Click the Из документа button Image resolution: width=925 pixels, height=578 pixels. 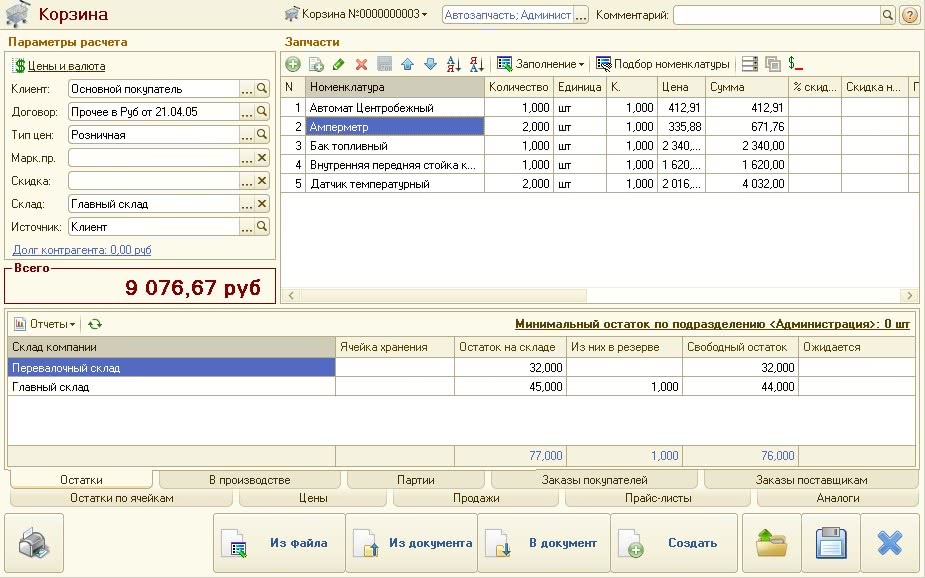[412, 543]
